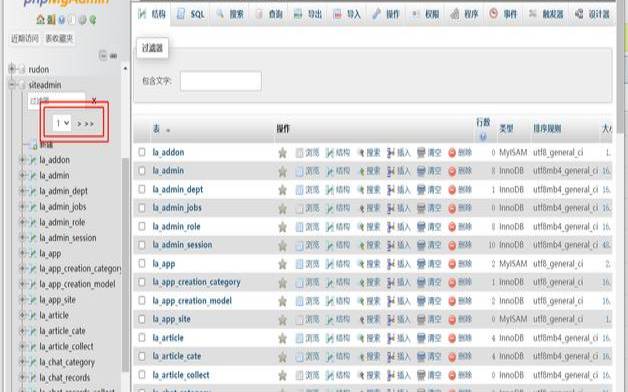Empty icon in la_app_creation_model row
Screen dimensions: 628x392
421,301
